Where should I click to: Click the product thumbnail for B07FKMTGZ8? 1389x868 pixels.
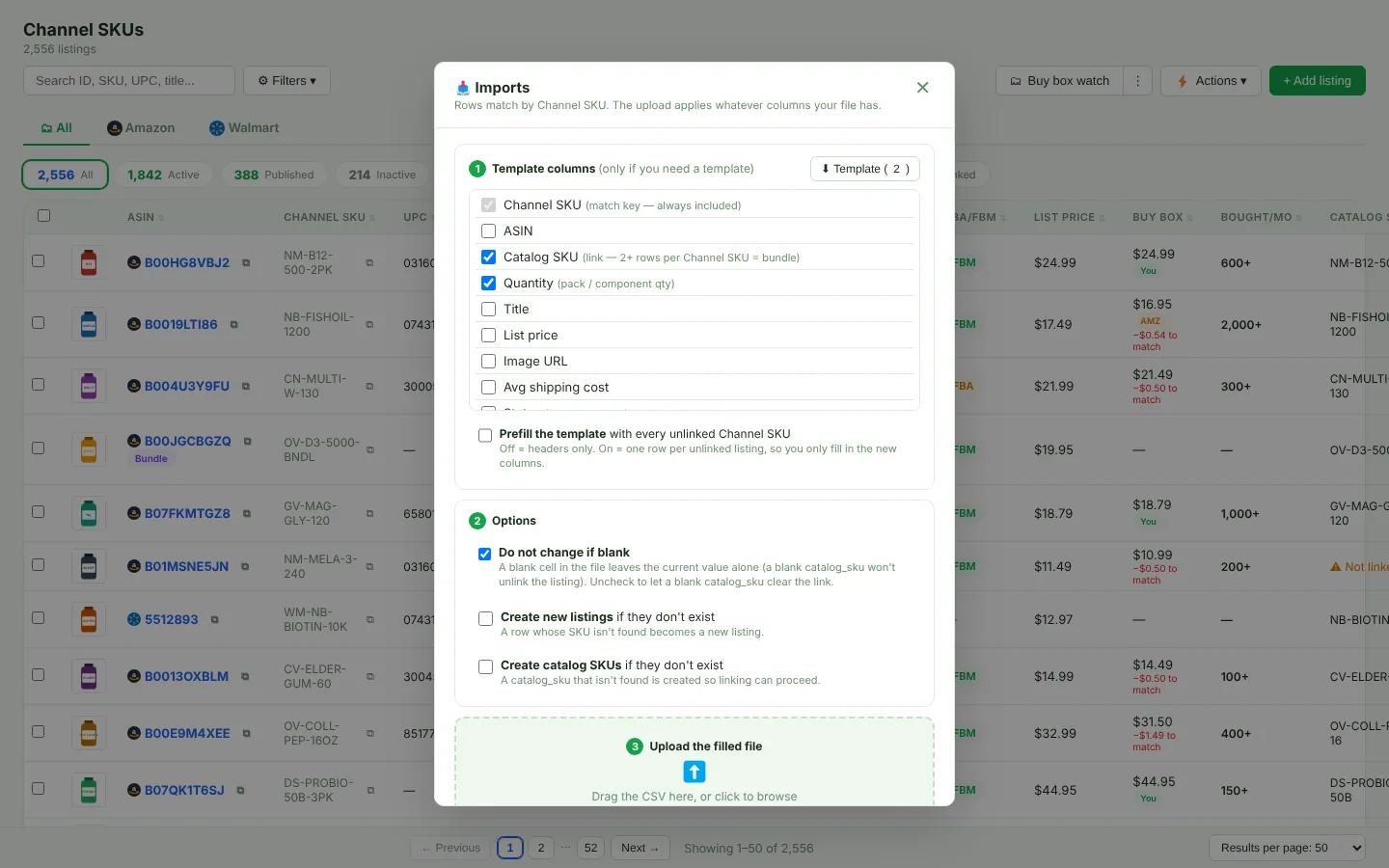[x=89, y=514]
